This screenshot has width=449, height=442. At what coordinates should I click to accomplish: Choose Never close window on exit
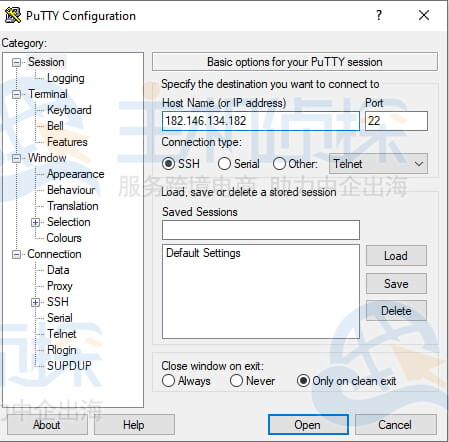coord(236,380)
